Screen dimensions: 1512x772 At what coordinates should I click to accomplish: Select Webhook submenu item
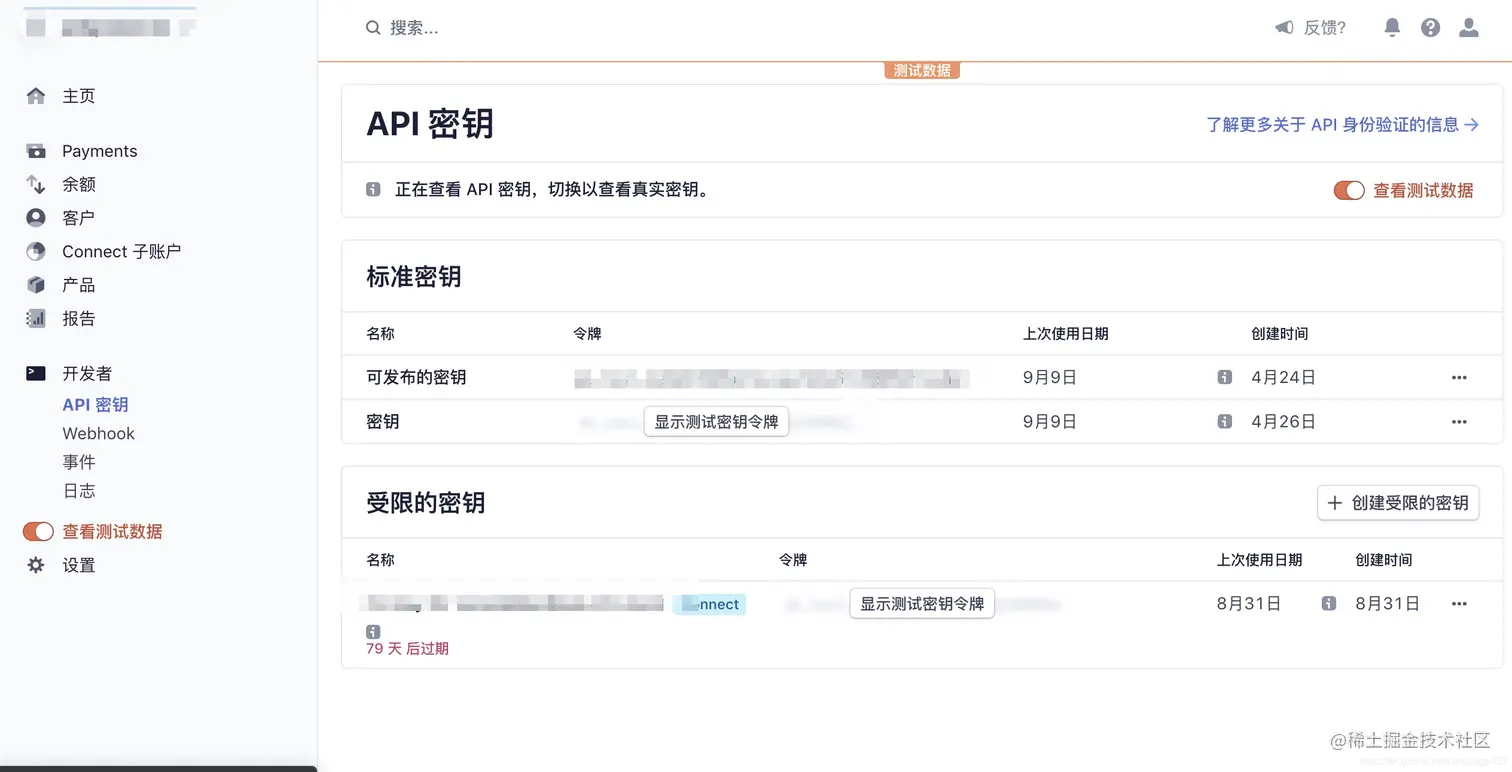tap(98, 433)
